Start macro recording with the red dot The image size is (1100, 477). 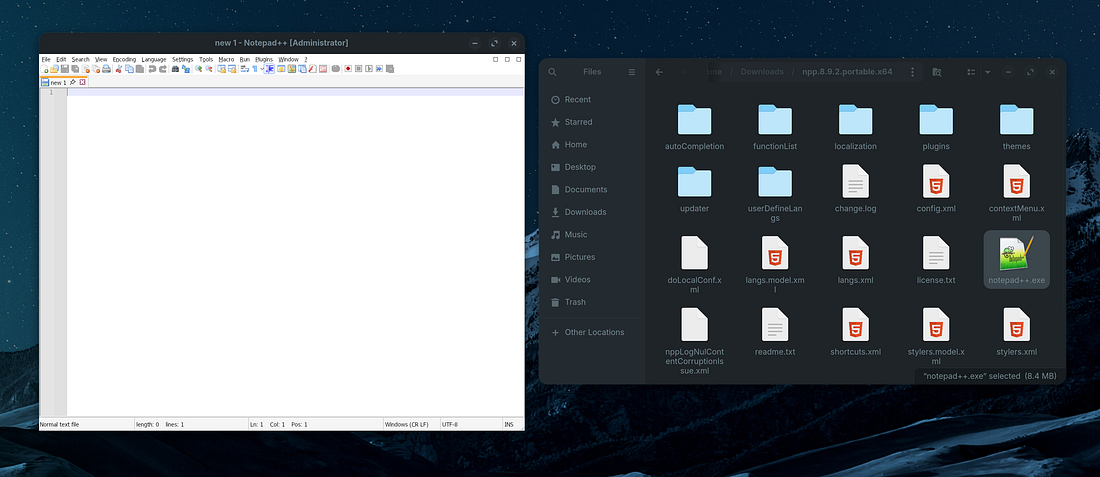348,69
